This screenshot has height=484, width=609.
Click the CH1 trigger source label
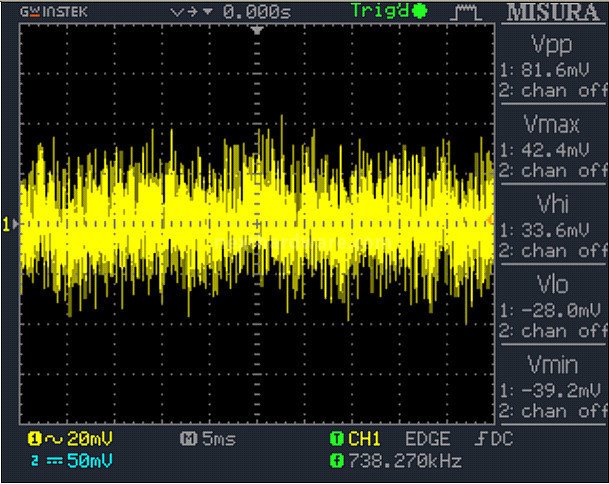[364, 439]
